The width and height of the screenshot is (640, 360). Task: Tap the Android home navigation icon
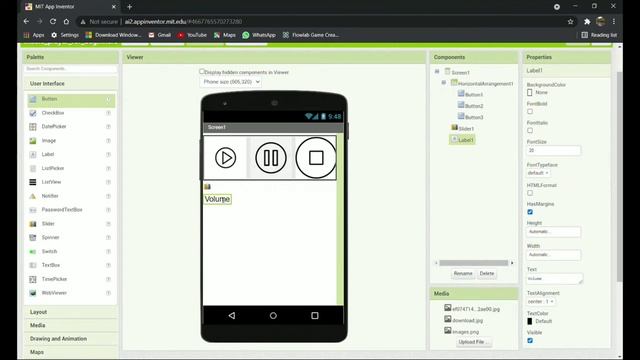tap(273, 316)
